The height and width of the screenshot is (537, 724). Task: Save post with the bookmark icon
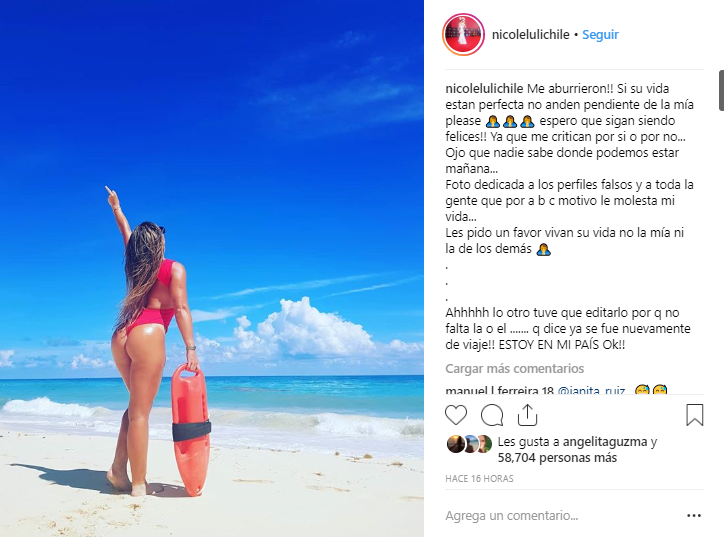694,415
